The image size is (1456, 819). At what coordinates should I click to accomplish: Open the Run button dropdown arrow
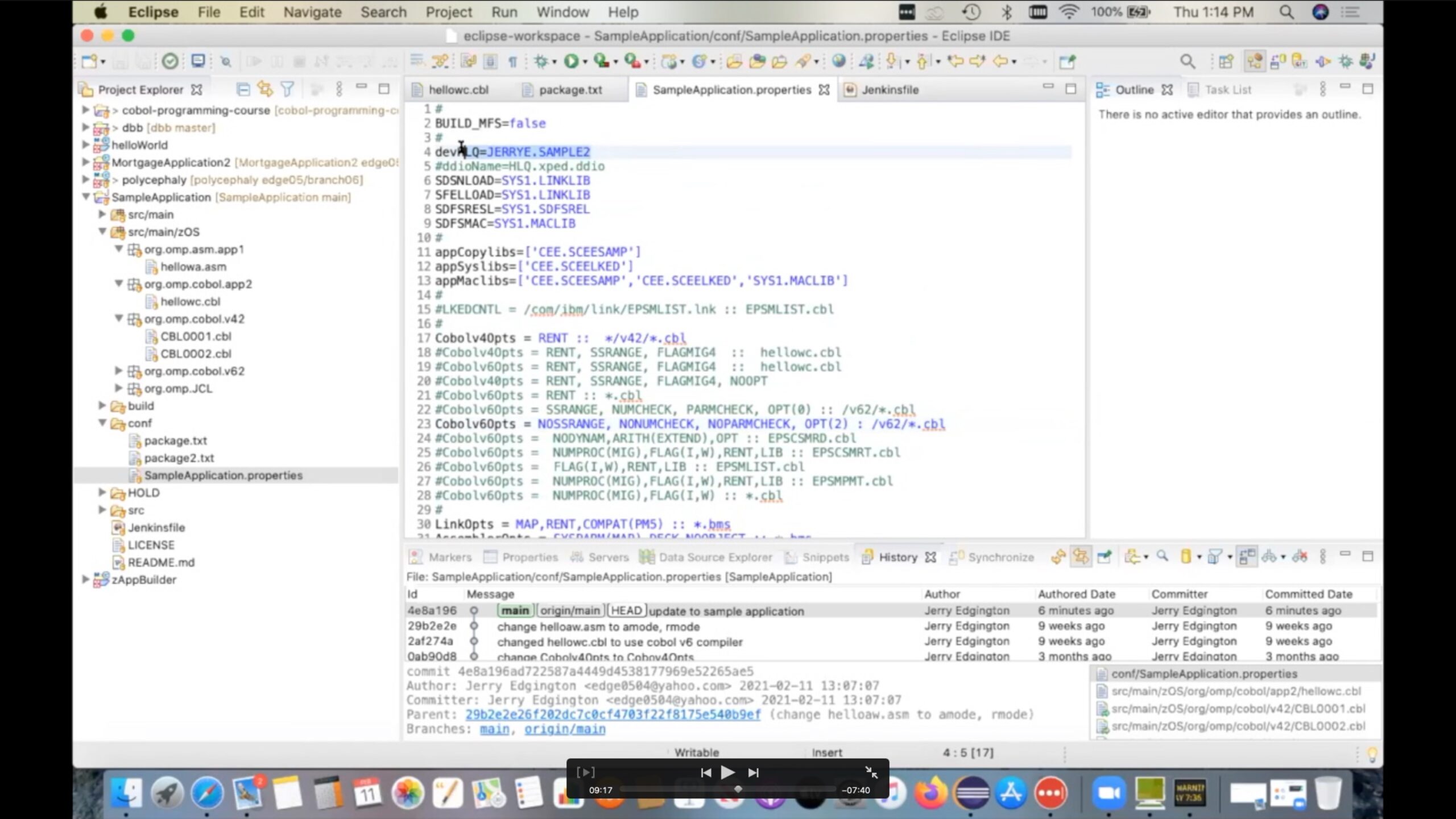click(585, 62)
